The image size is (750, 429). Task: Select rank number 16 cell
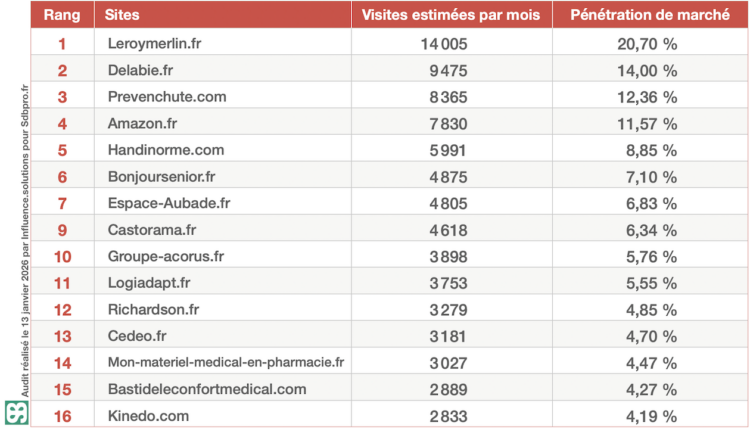[62, 415]
